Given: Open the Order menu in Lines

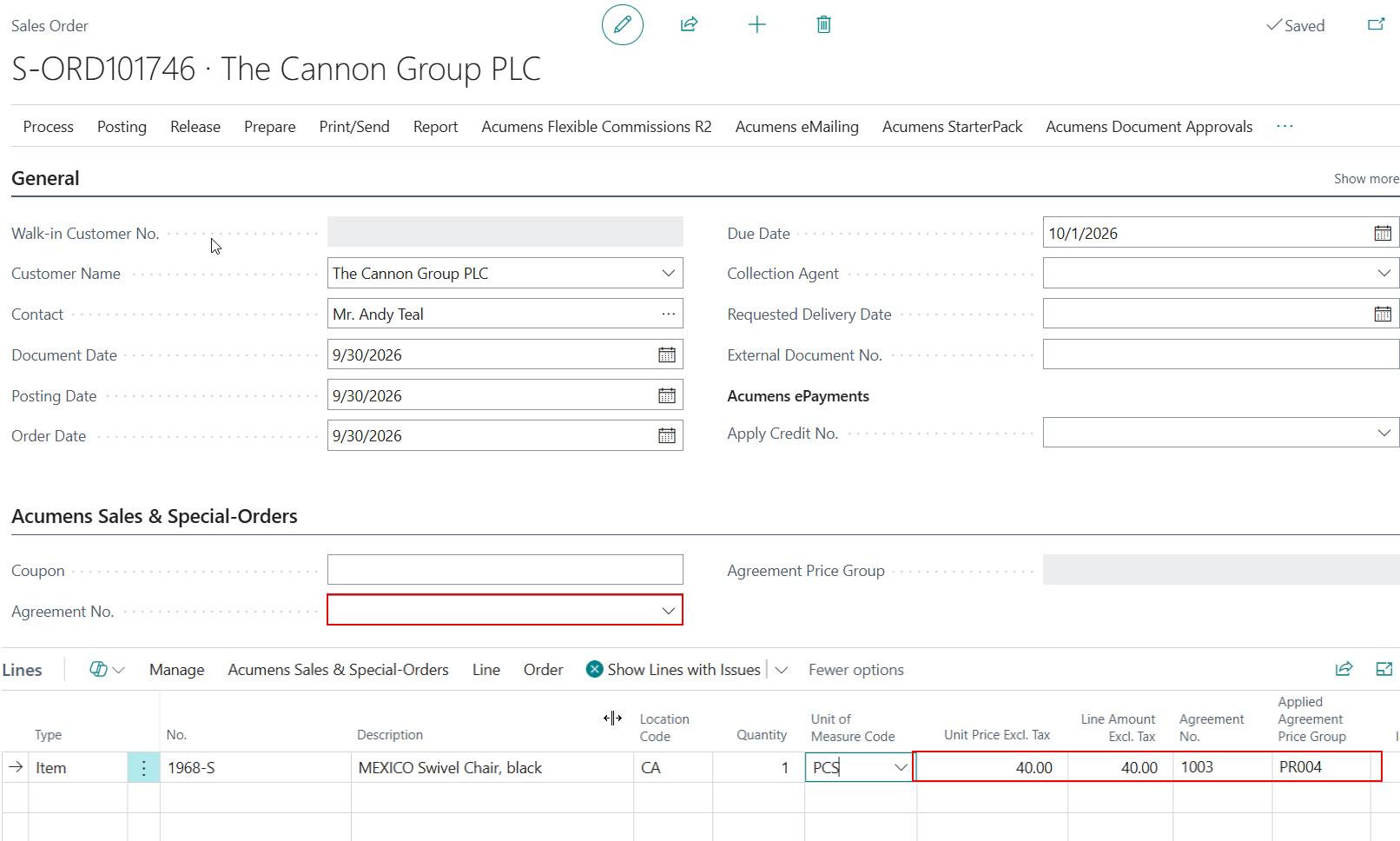Looking at the screenshot, I should coord(543,670).
